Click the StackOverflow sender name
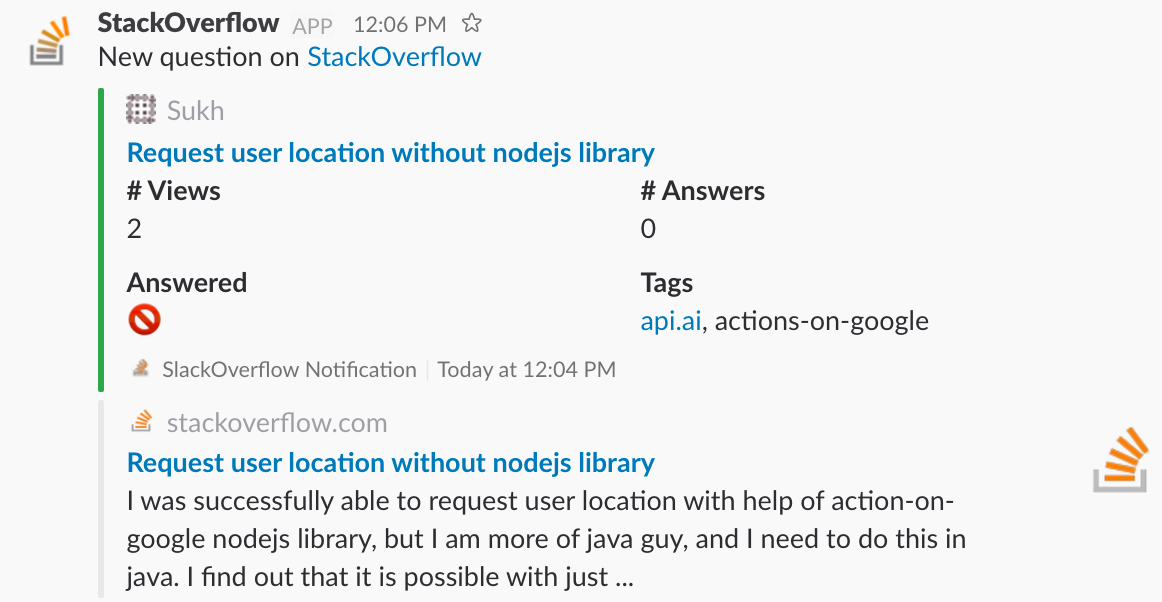This screenshot has width=1162, height=602. [x=188, y=24]
